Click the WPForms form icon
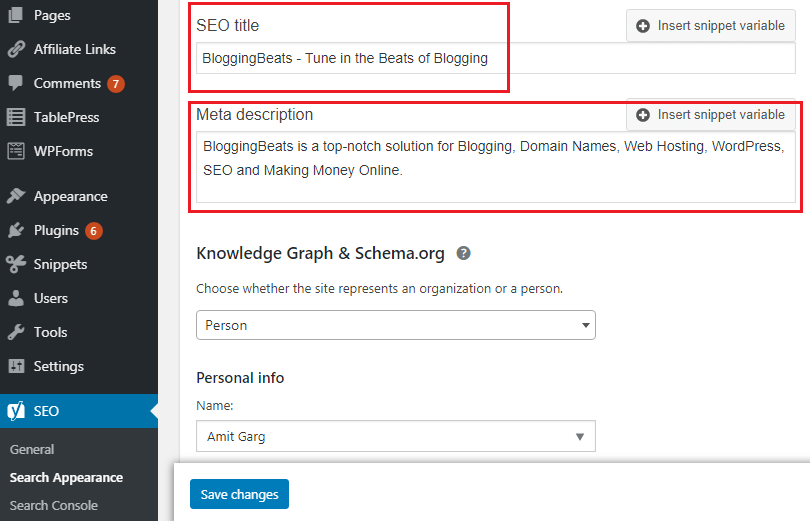 [x=16, y=151]
